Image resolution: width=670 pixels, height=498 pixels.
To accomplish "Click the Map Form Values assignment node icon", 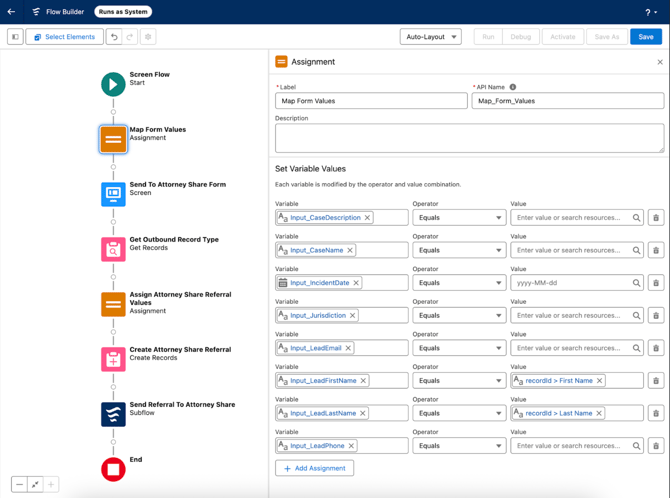I will (113, 139).
